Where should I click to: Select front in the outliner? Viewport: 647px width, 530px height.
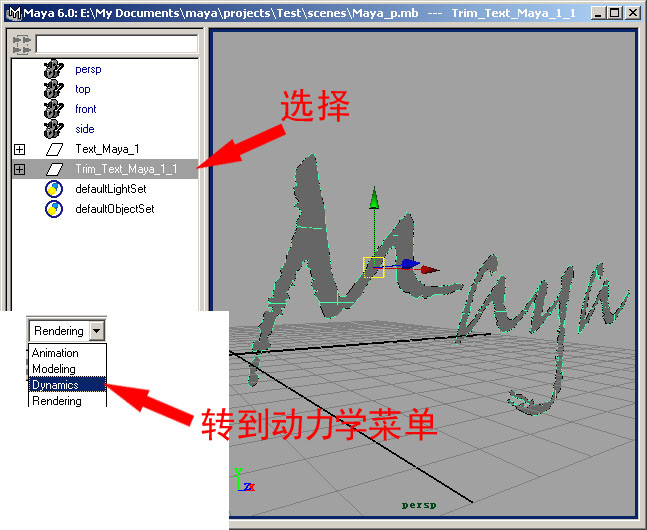[x=85, y=109]
